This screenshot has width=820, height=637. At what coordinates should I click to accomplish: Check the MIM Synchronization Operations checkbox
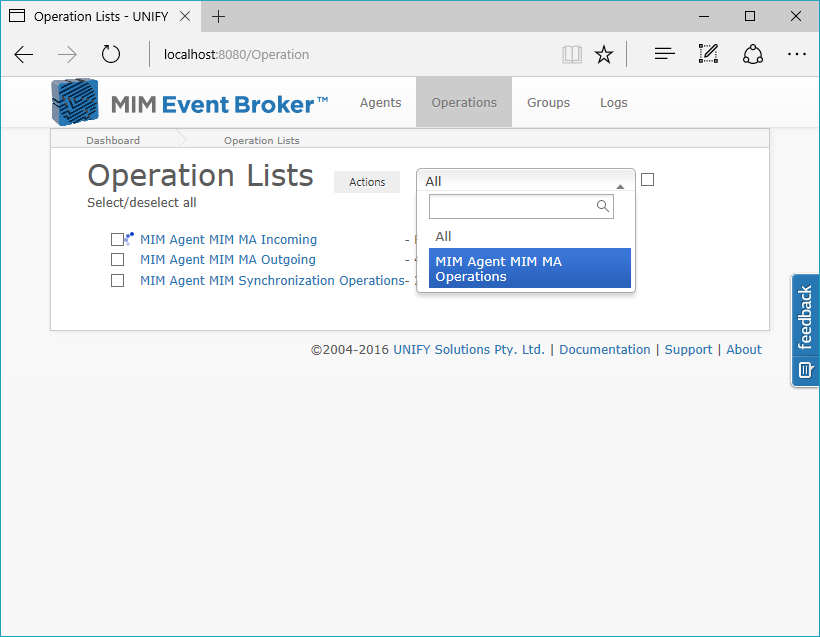(117, 281)
